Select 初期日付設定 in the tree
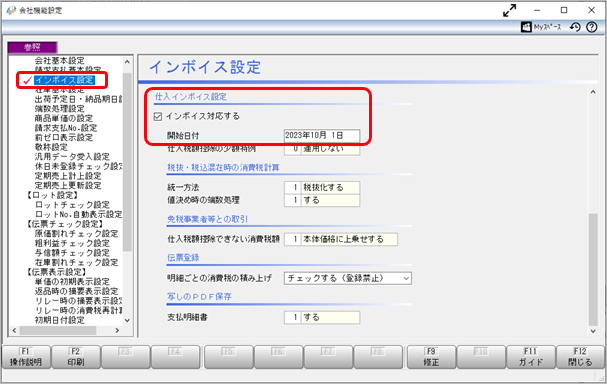Viewport: 607px width, 384px height. [59, 320]
